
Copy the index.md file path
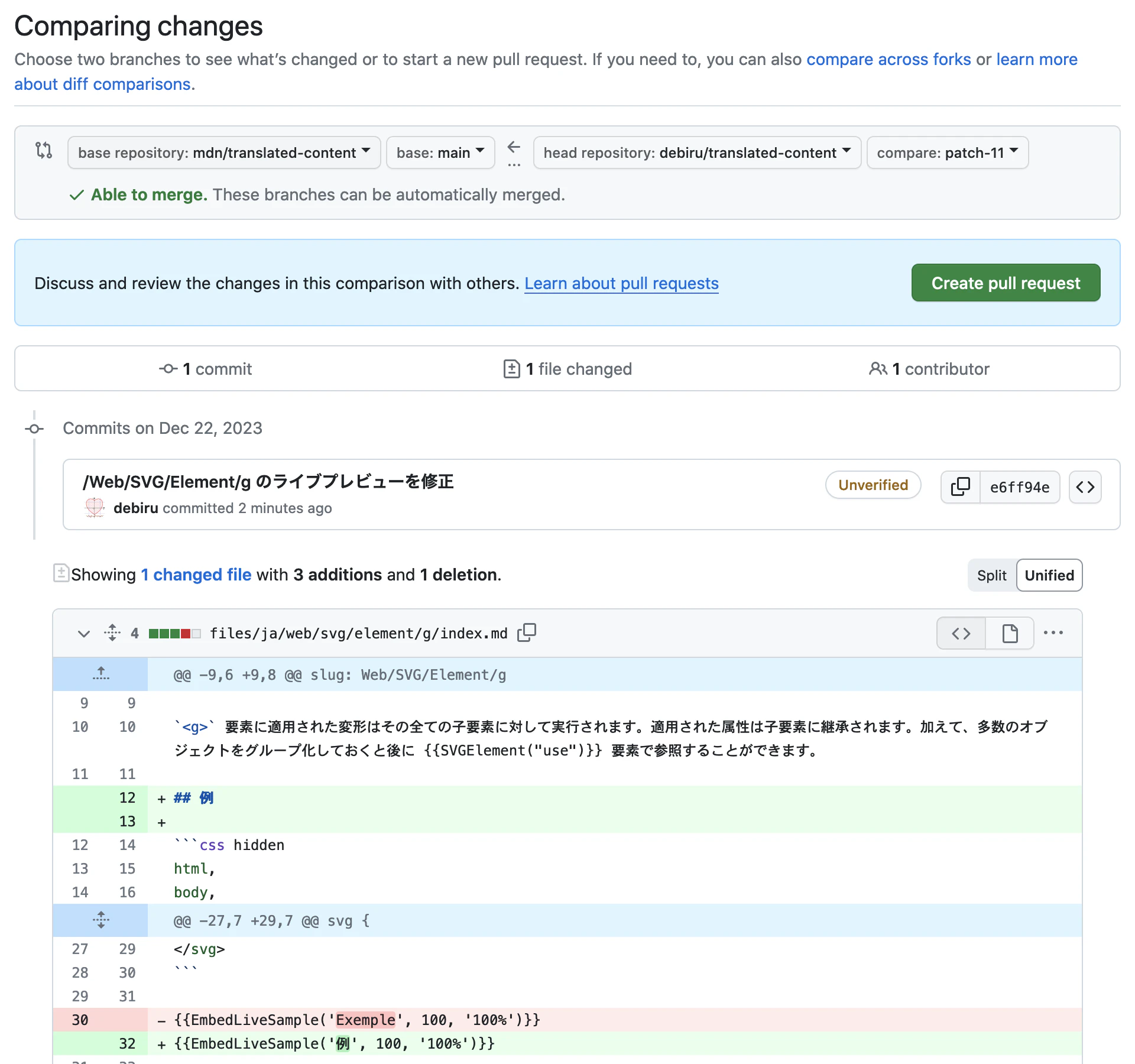527,632
